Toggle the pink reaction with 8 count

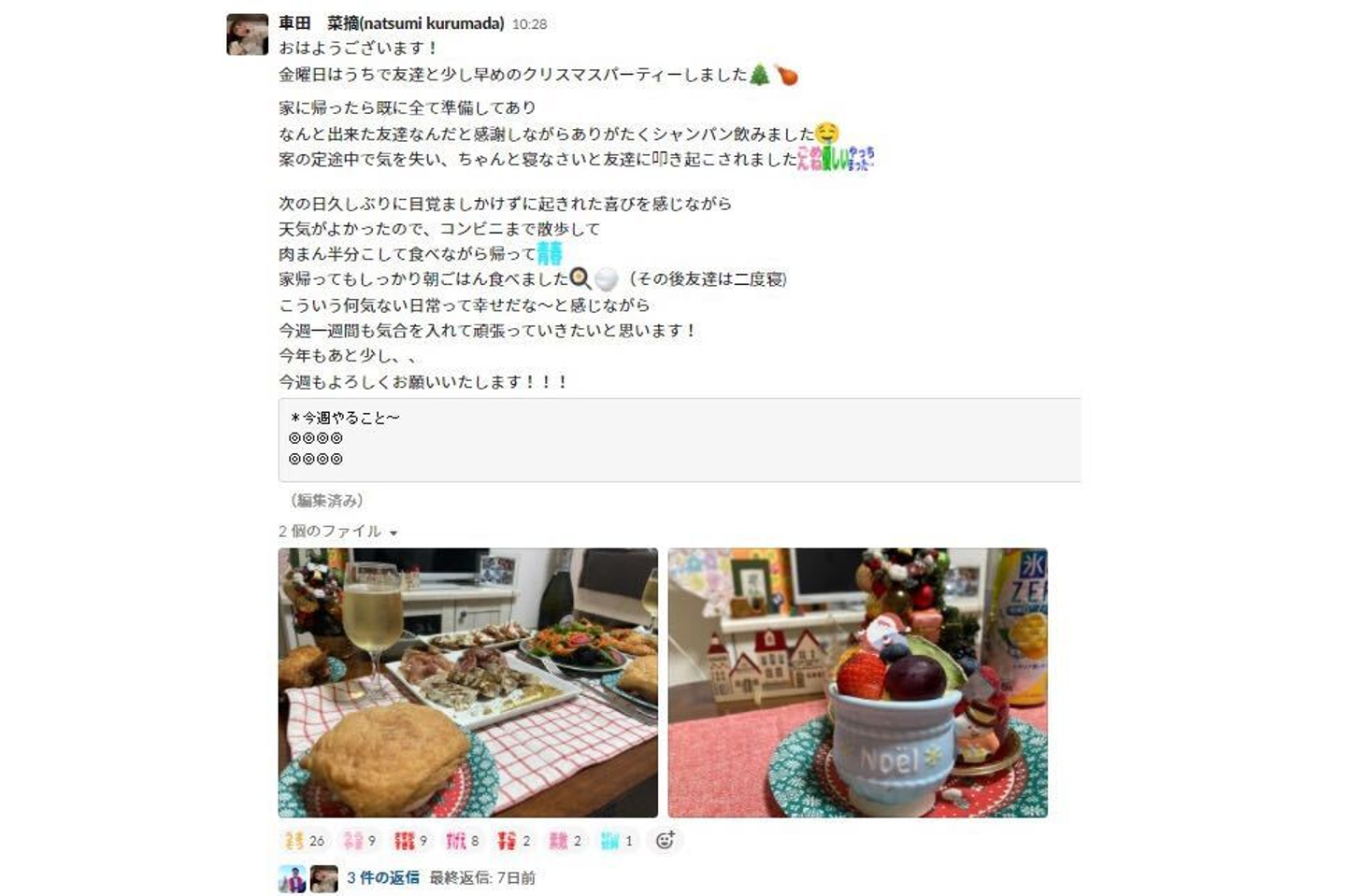point(462,841)
